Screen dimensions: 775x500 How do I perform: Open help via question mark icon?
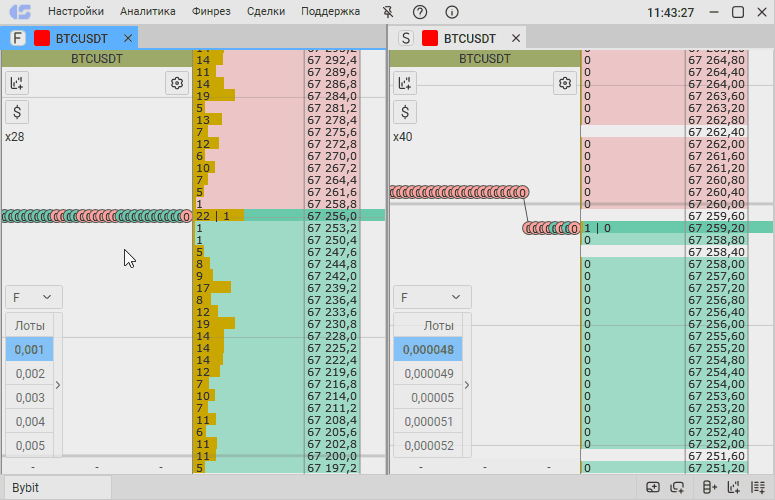point(420,12)
